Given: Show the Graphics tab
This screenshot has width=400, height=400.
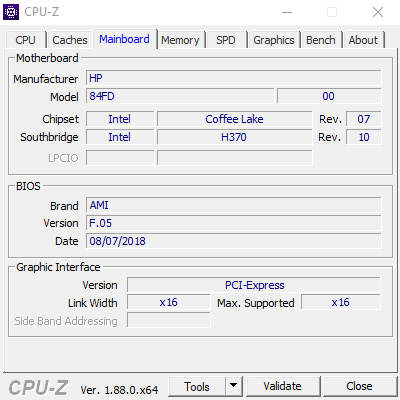Looking at the screenshot, I should (274, 40).
